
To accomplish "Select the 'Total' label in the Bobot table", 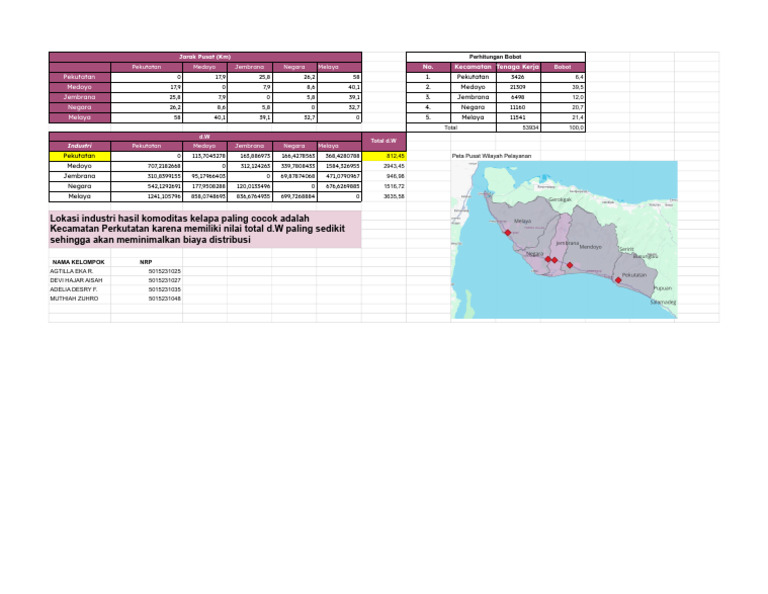I will [451, 127].
